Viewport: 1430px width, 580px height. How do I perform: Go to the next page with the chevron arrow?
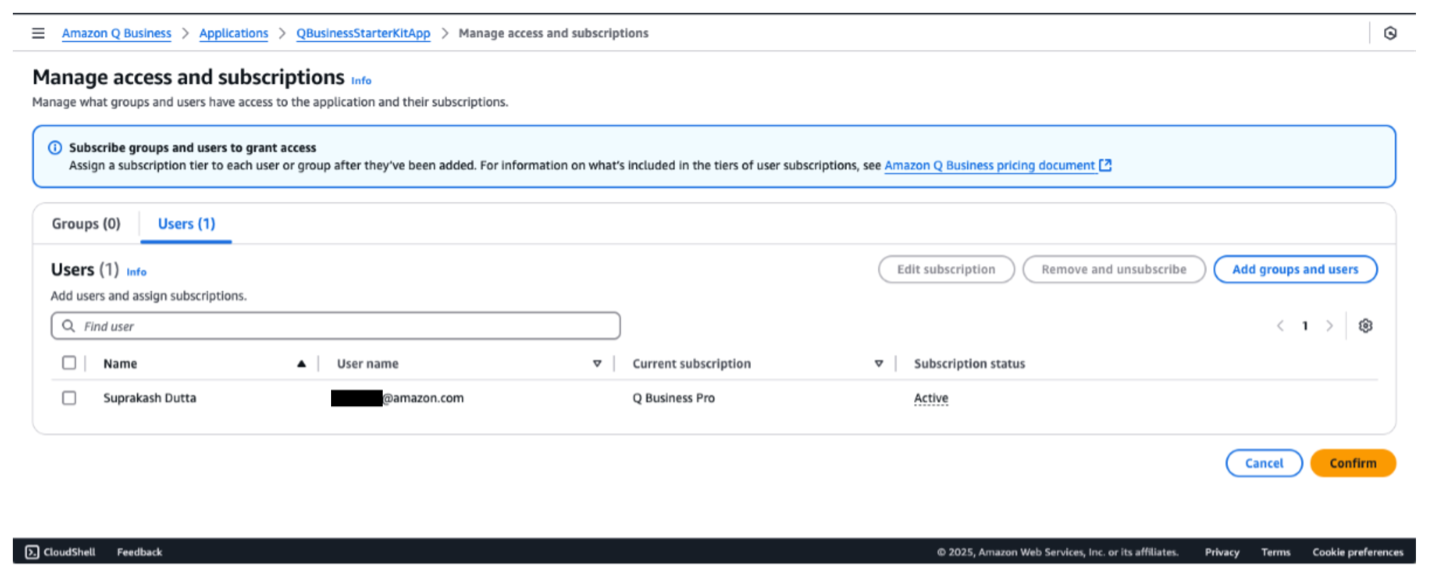1330,325
